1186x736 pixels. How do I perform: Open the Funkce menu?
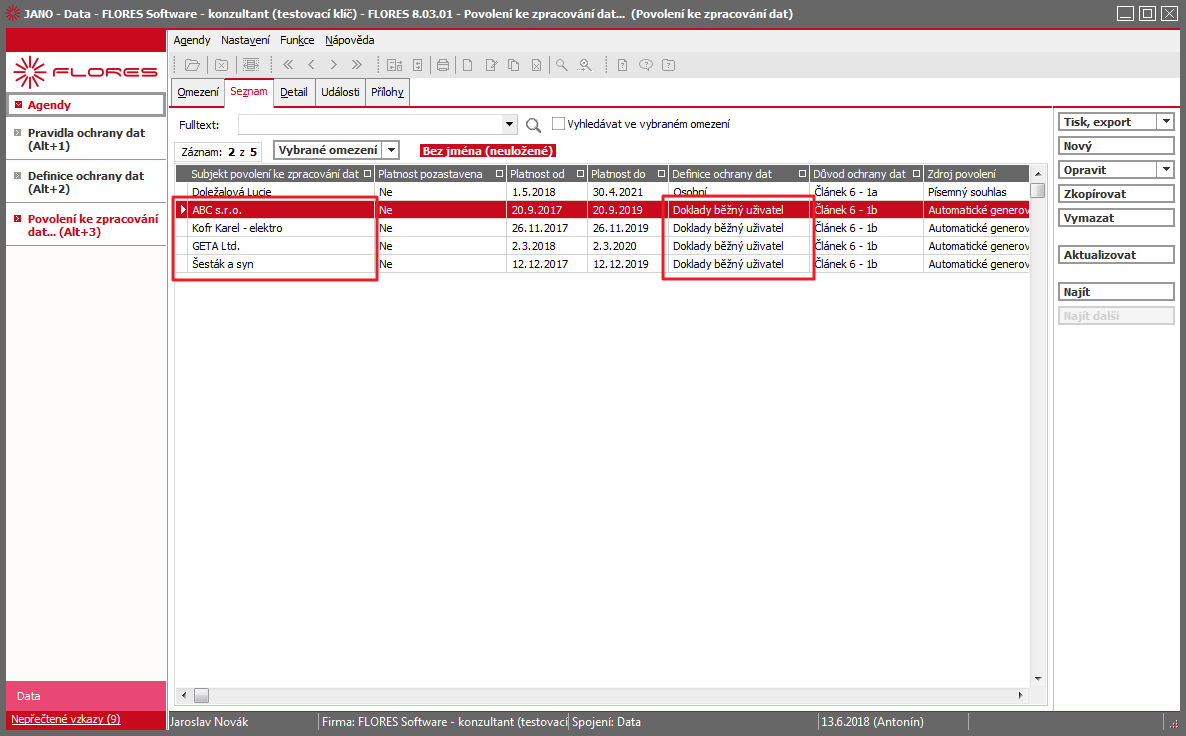tap(296, 40)
